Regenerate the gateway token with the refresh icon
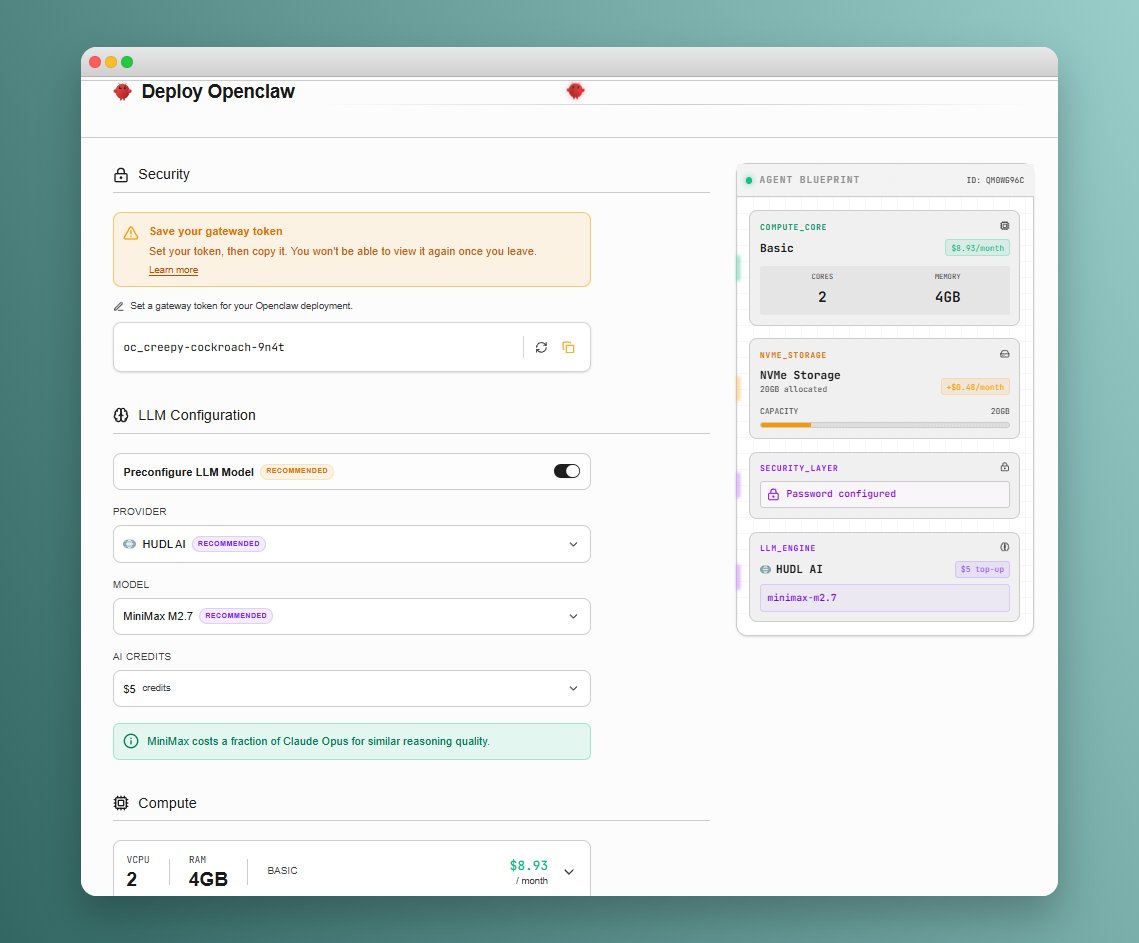Screen dimensions: 1139x943 pyautogui.click(x=541, y=347)
